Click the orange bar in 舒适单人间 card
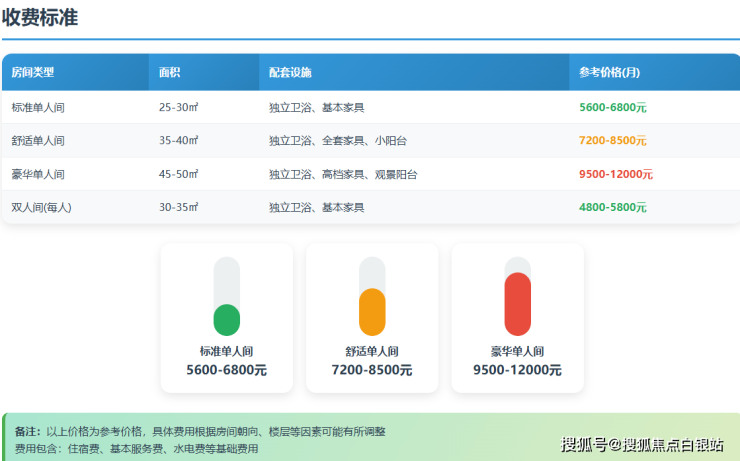 372,311
